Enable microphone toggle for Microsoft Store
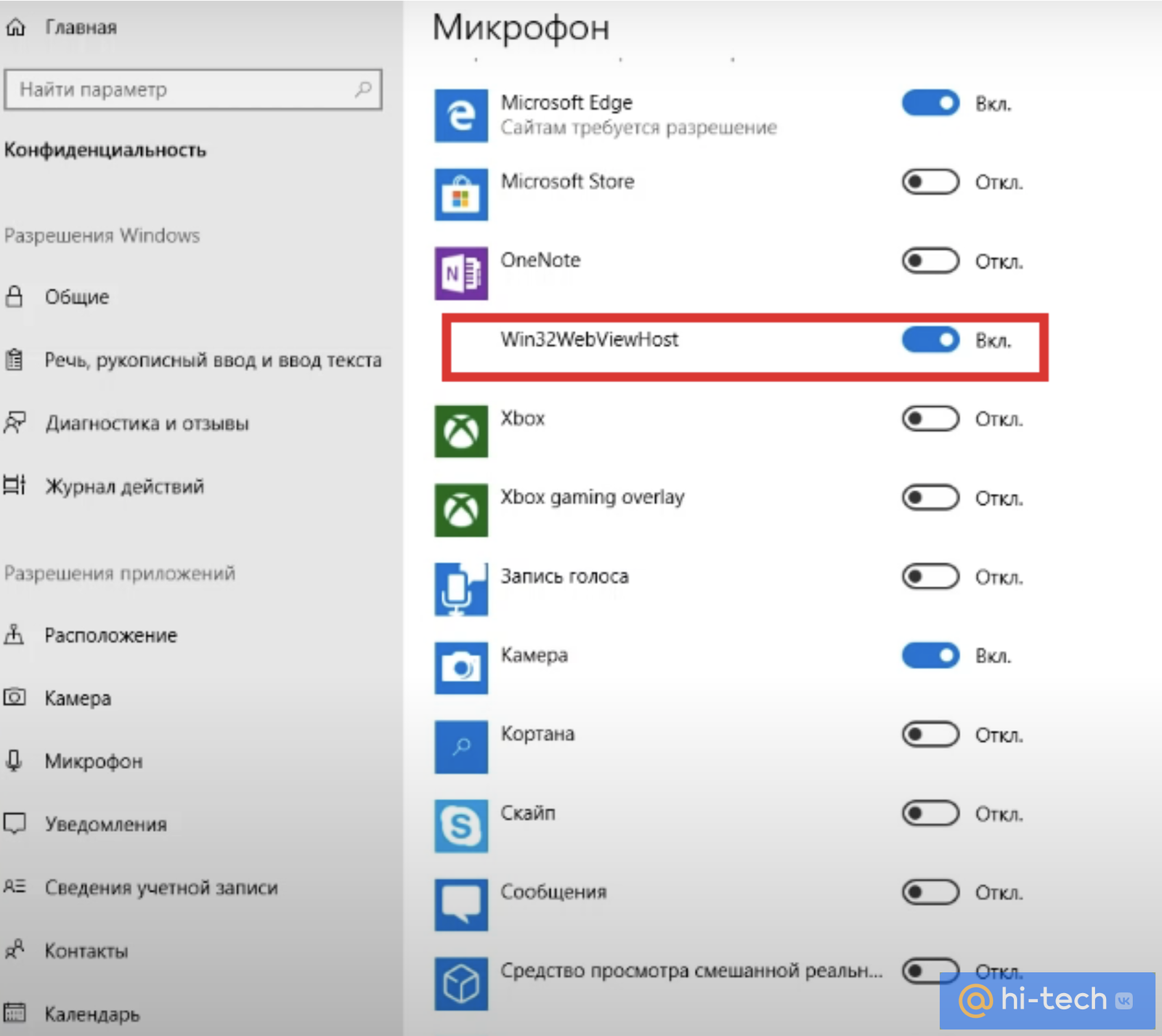 coord(930,182)
